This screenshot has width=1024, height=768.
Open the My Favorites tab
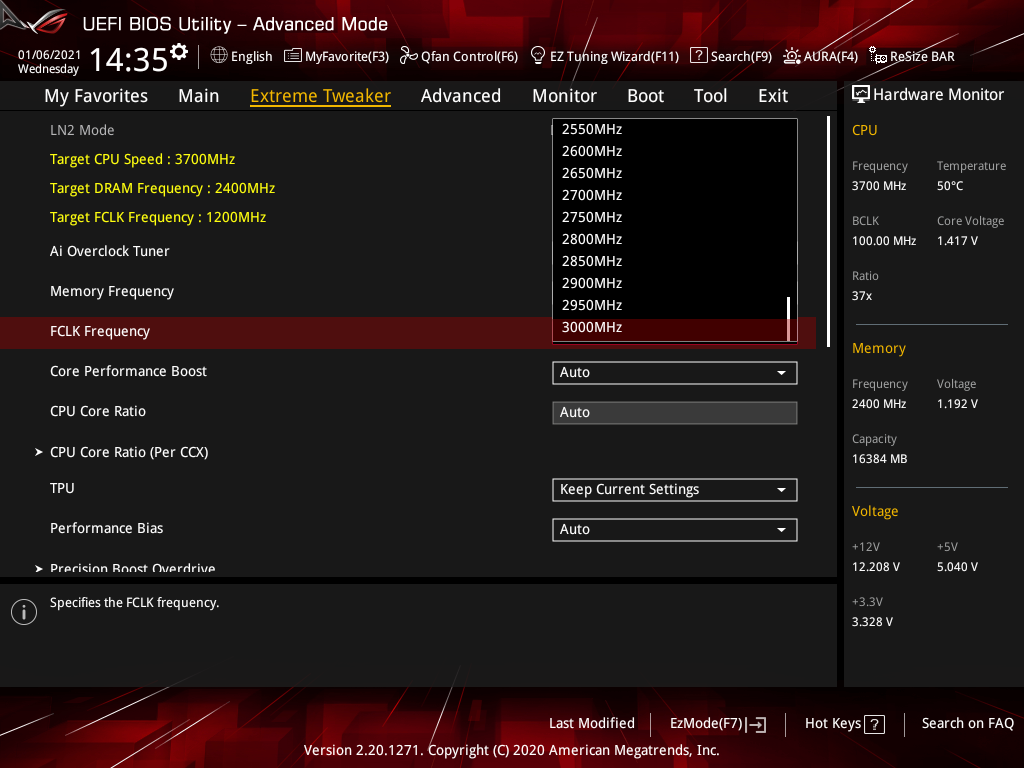coord(96,96)
